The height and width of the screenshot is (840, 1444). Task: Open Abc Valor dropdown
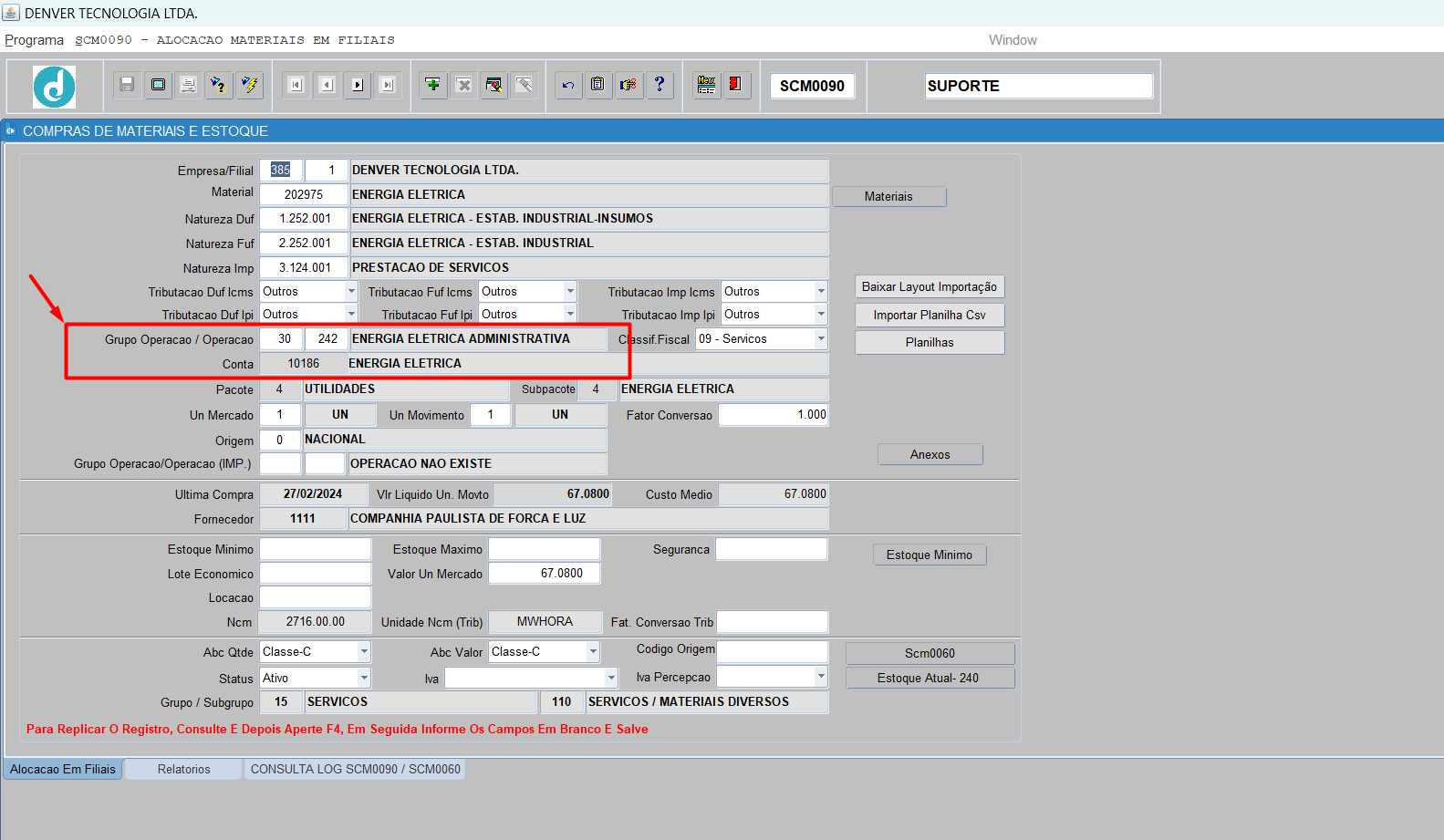(593, 652)
